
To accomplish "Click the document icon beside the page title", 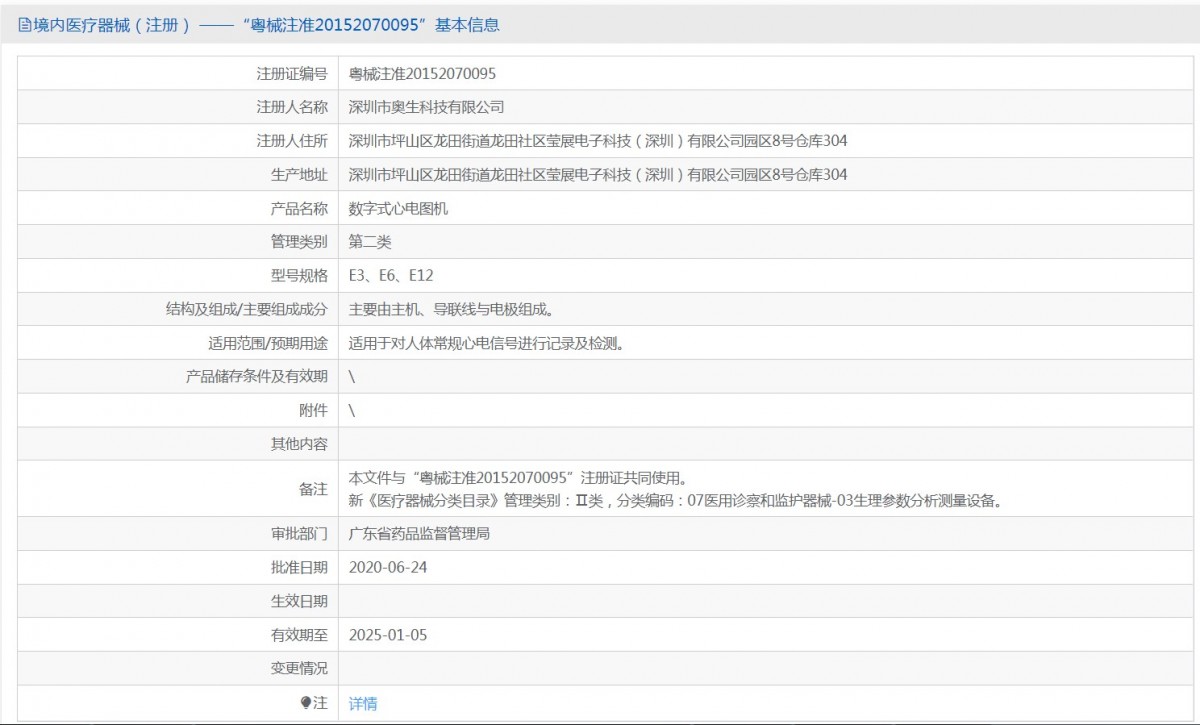I will coord(25,26).
